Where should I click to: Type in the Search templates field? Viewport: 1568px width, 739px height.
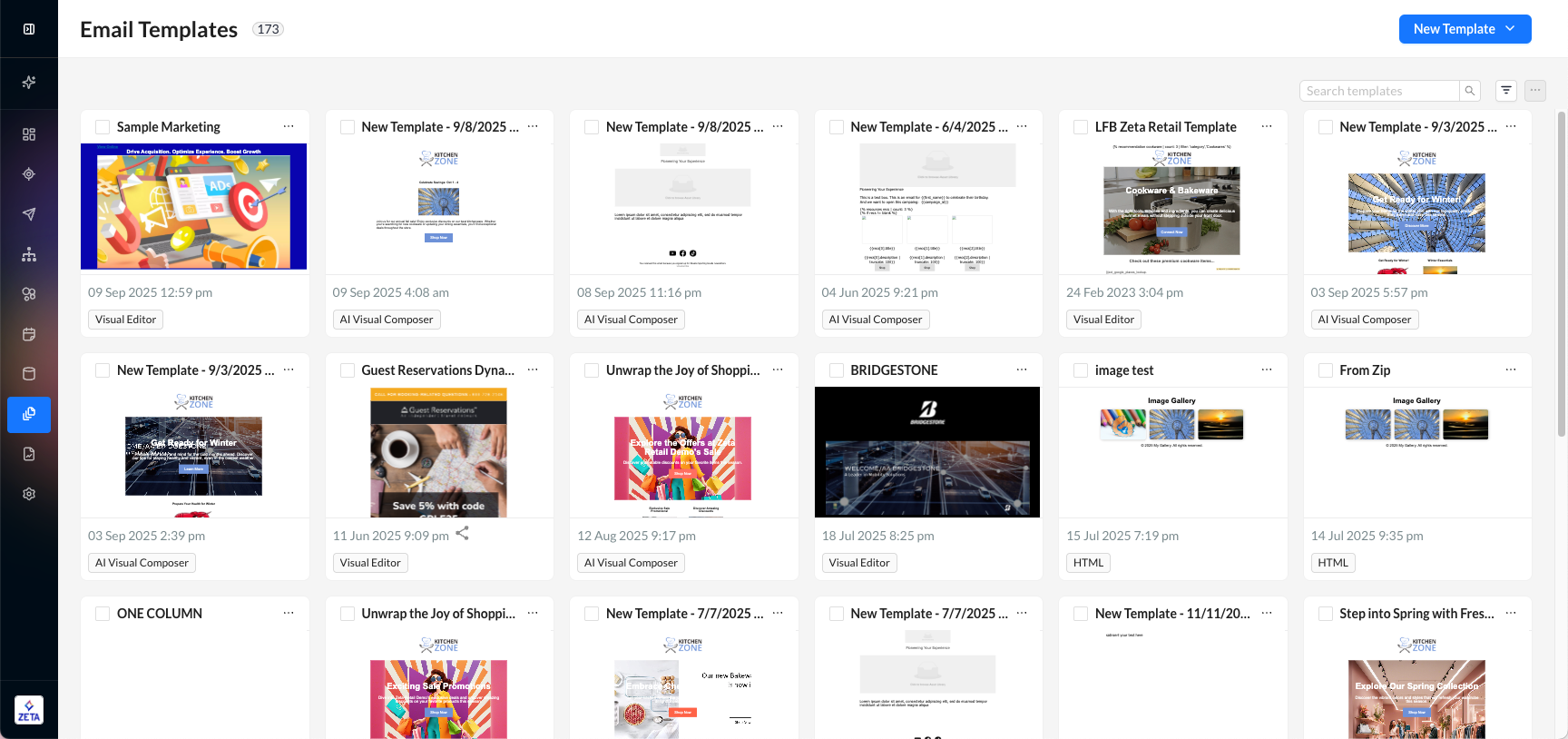click(1379, 91)
